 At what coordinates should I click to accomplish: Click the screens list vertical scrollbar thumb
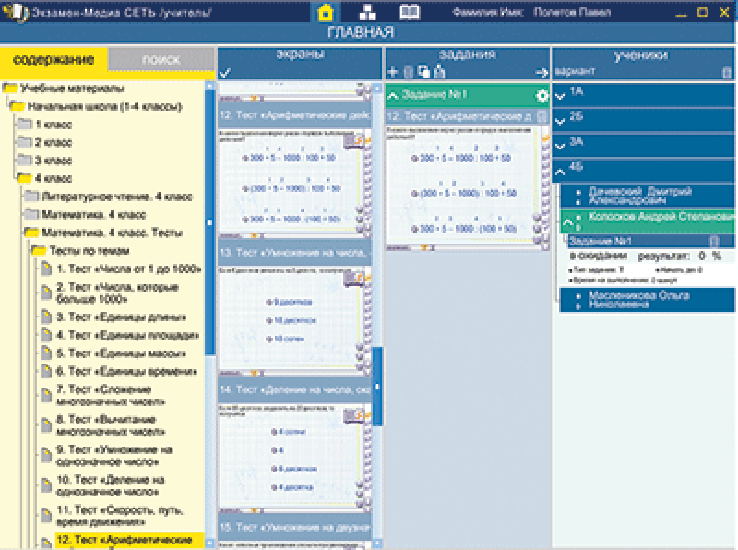(377, 386)
